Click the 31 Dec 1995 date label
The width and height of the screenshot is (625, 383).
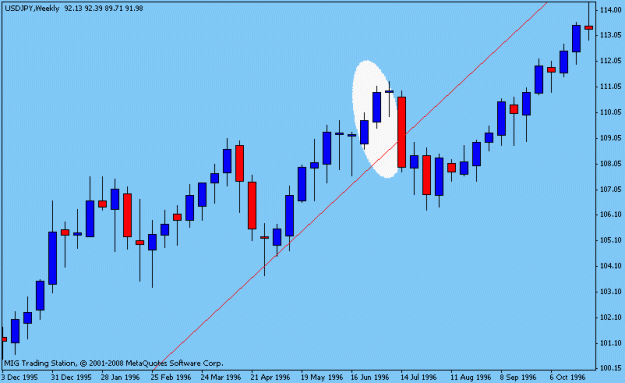(72, 377)
